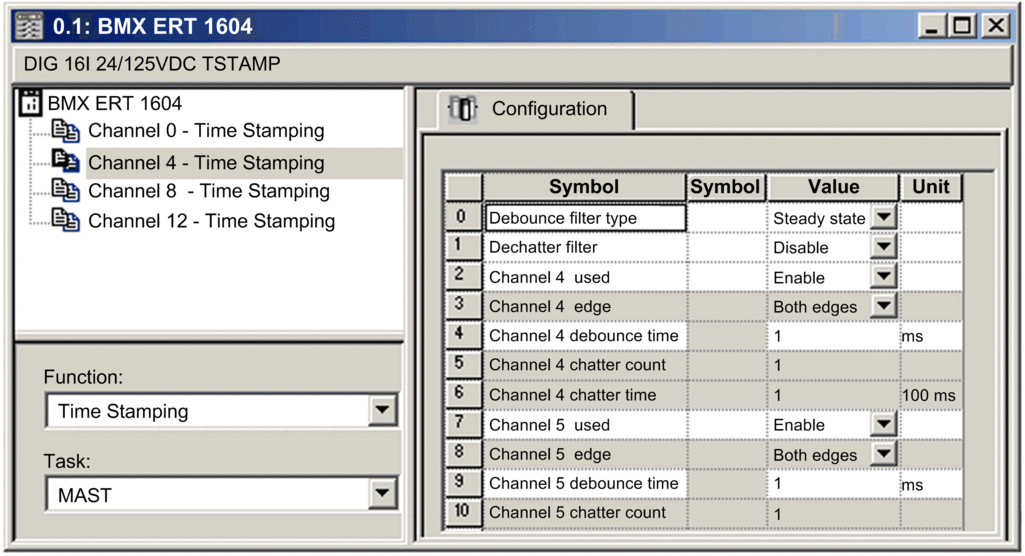The width and height of the screenshot is (1025, 556).
Task: Click the Dechatter filter label cell
Action: [585, 247]
